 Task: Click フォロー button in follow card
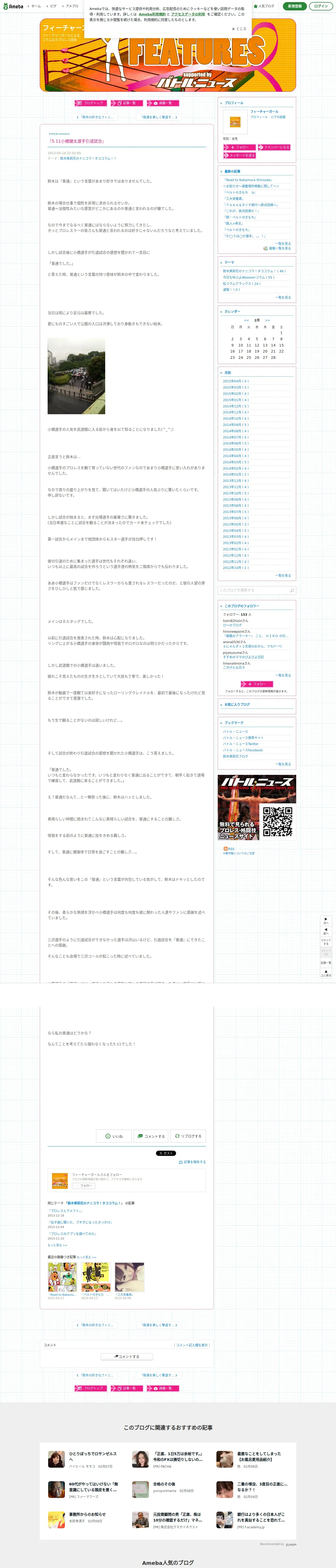tap(83, 1186)
